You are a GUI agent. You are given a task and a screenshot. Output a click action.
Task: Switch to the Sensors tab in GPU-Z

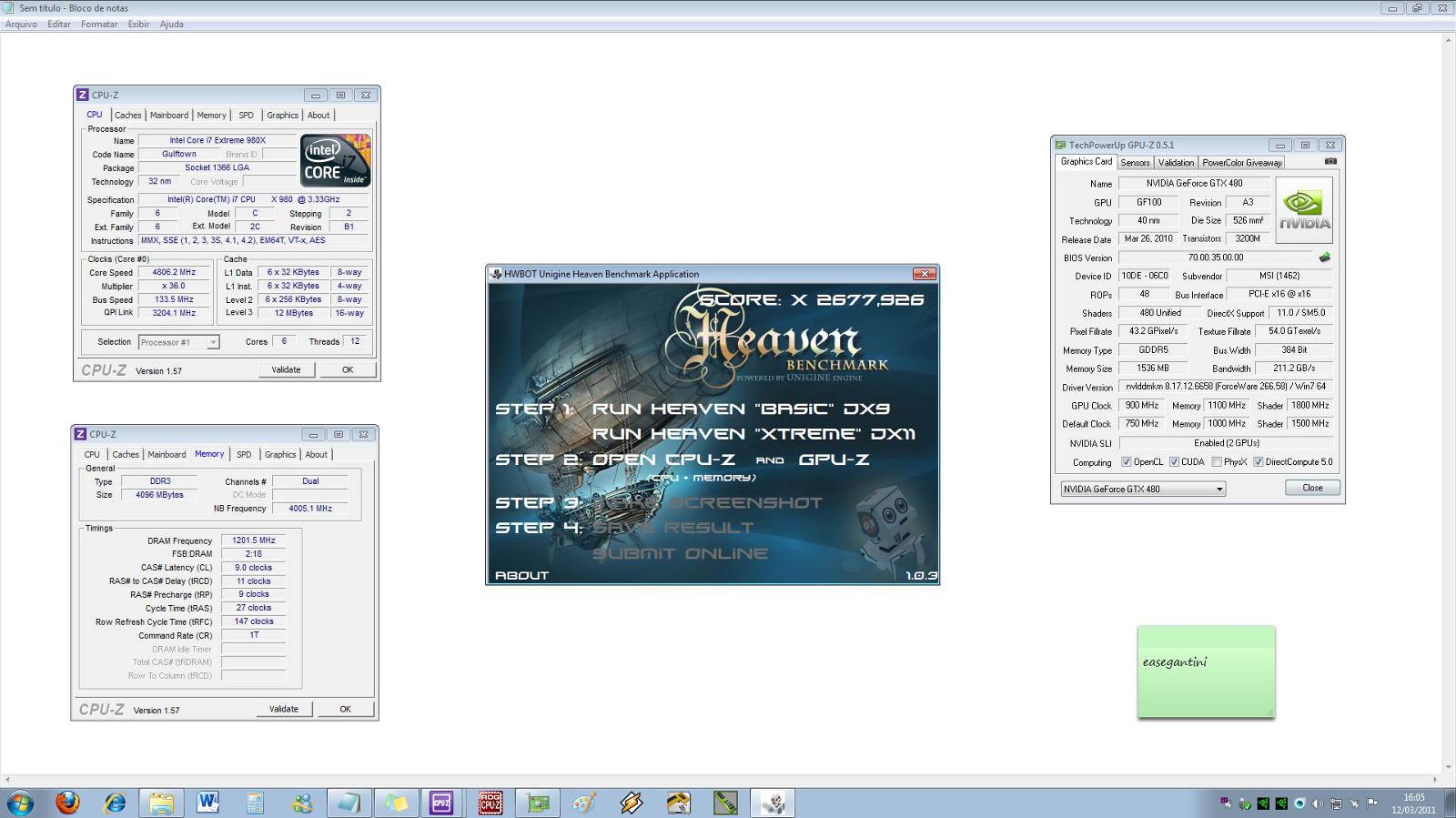click(1135, 162)
